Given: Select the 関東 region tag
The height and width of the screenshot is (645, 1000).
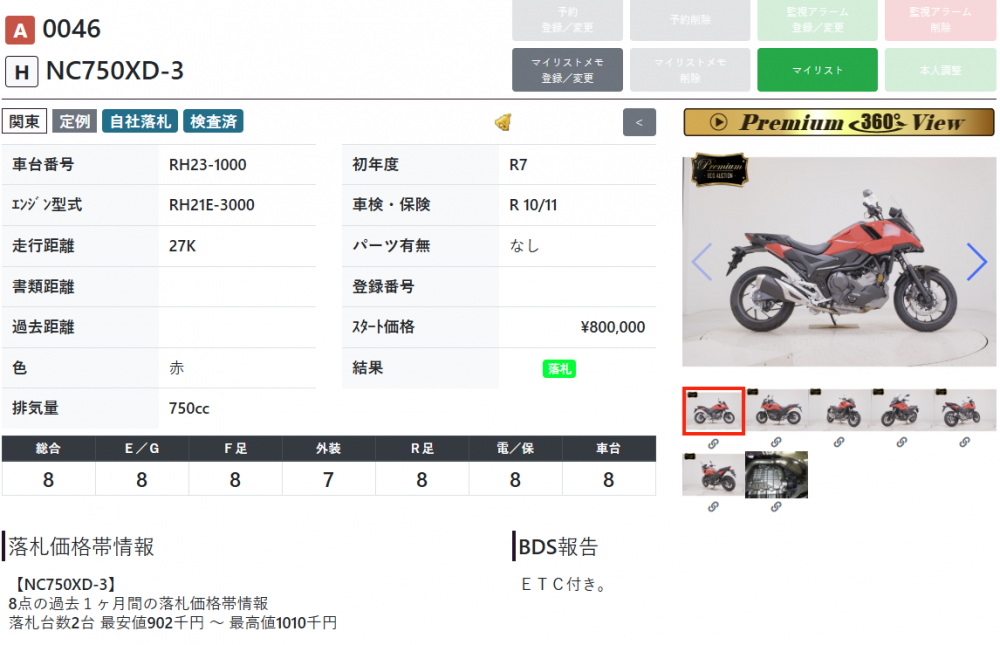Looking at the screenshot, I should click(x=25, y=122).
